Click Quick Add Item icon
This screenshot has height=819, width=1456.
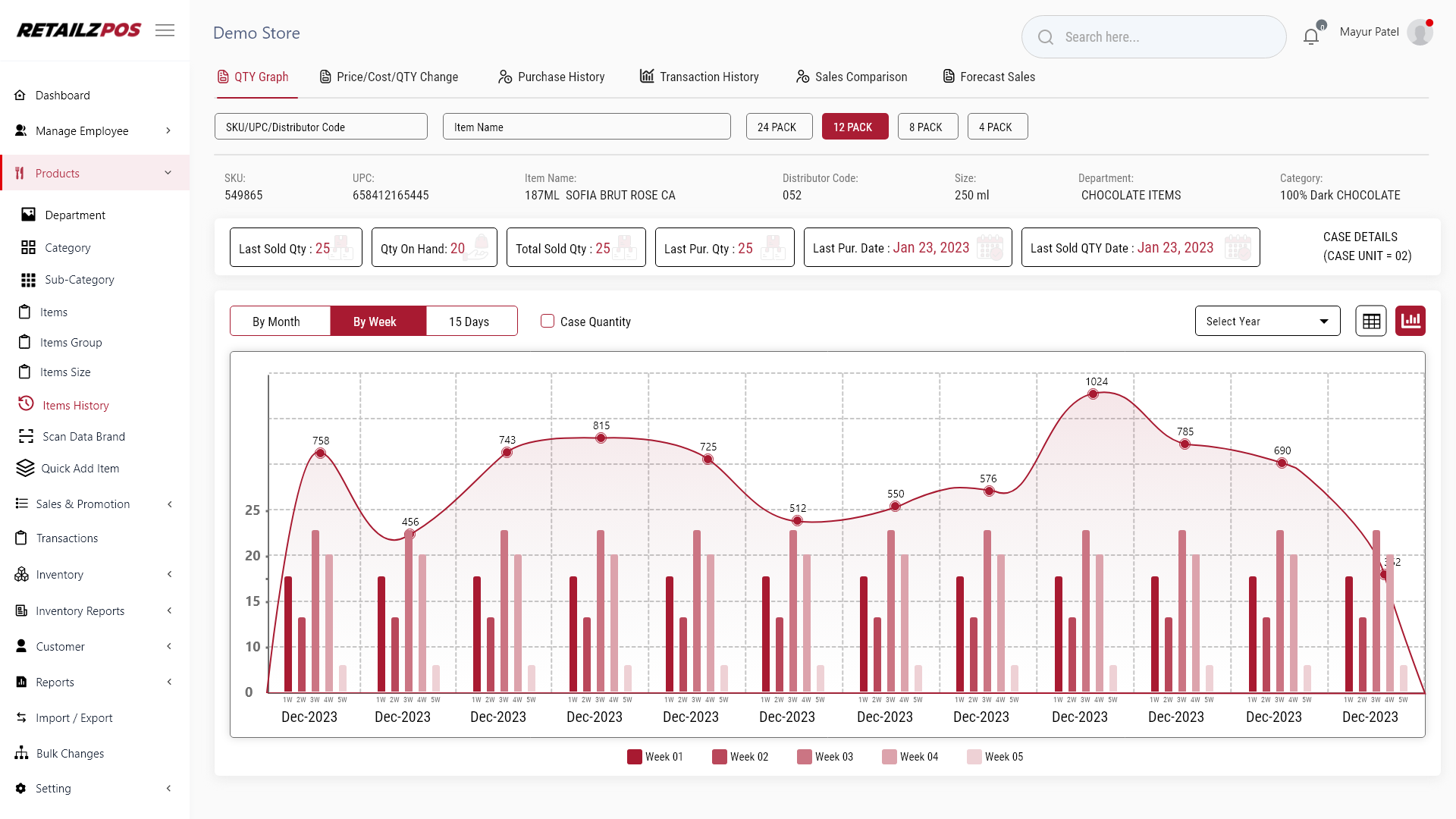(x=26, y=468)
